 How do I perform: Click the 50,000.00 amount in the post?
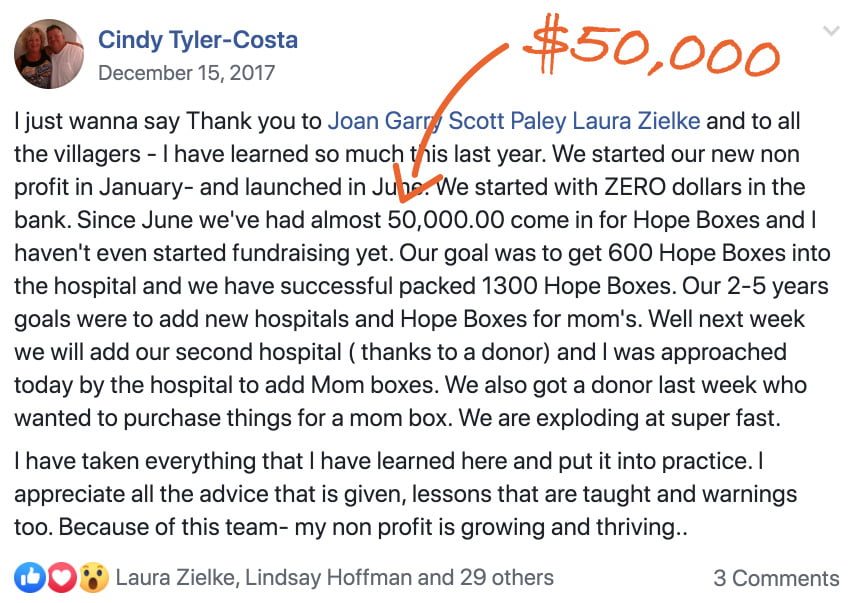[x=446, y=220]
